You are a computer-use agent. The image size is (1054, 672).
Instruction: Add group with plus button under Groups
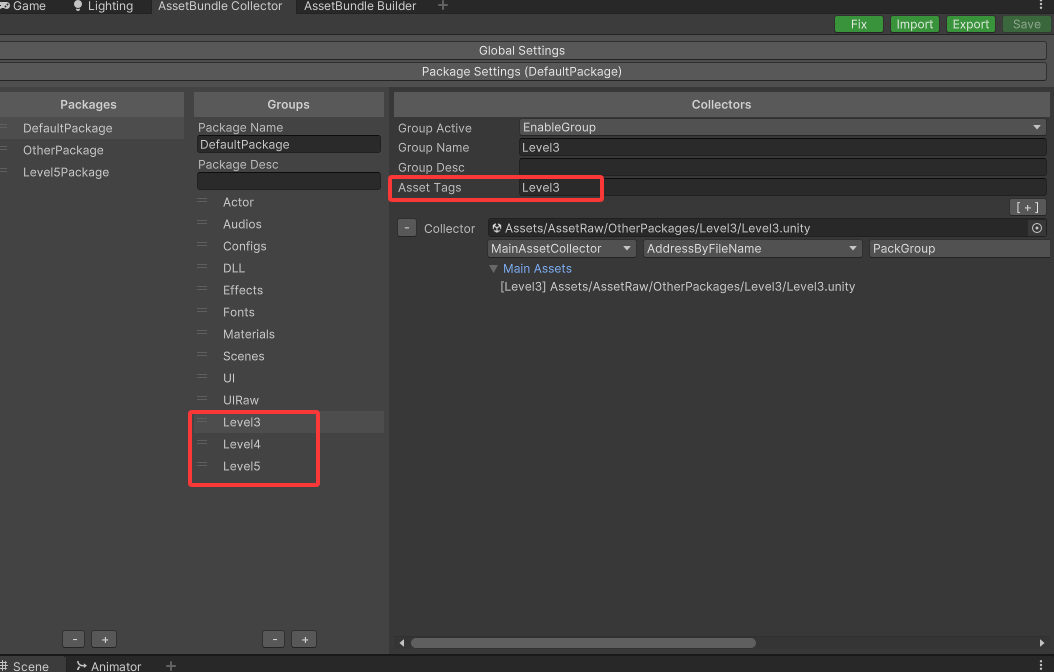pyautogui.click(x=305, y=640)
